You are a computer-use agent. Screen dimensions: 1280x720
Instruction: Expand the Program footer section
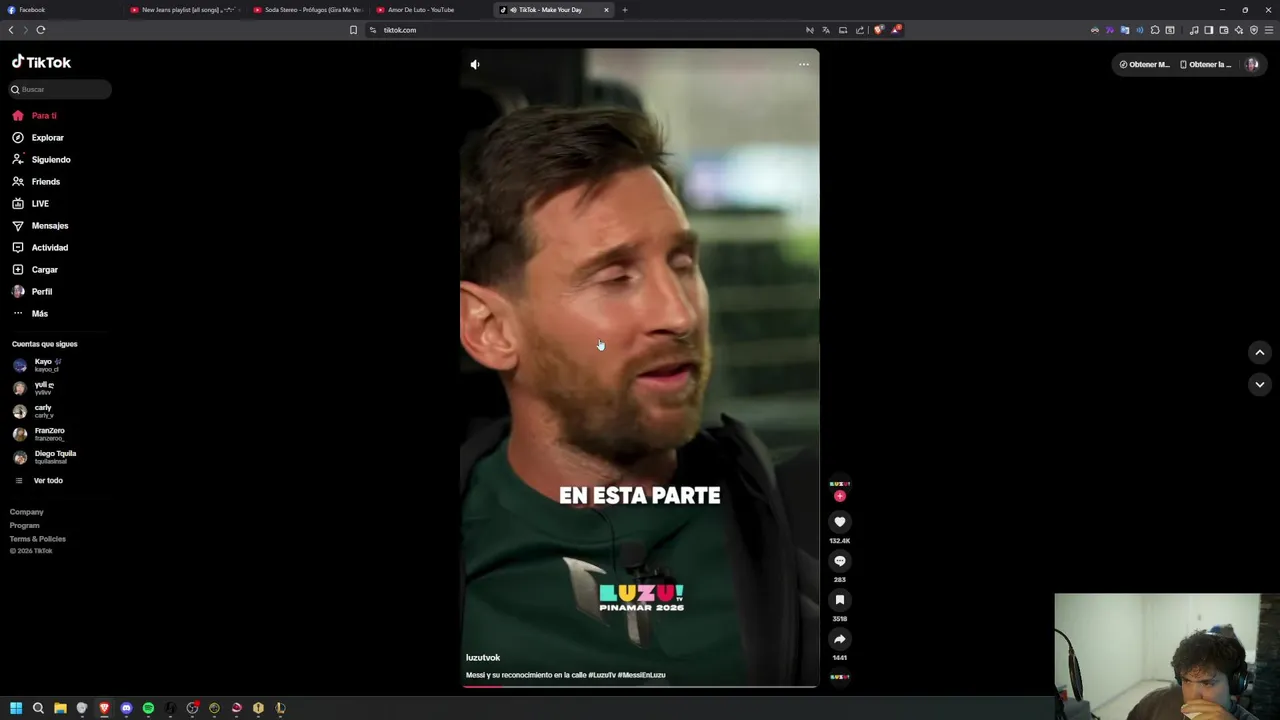click(25, 525)
